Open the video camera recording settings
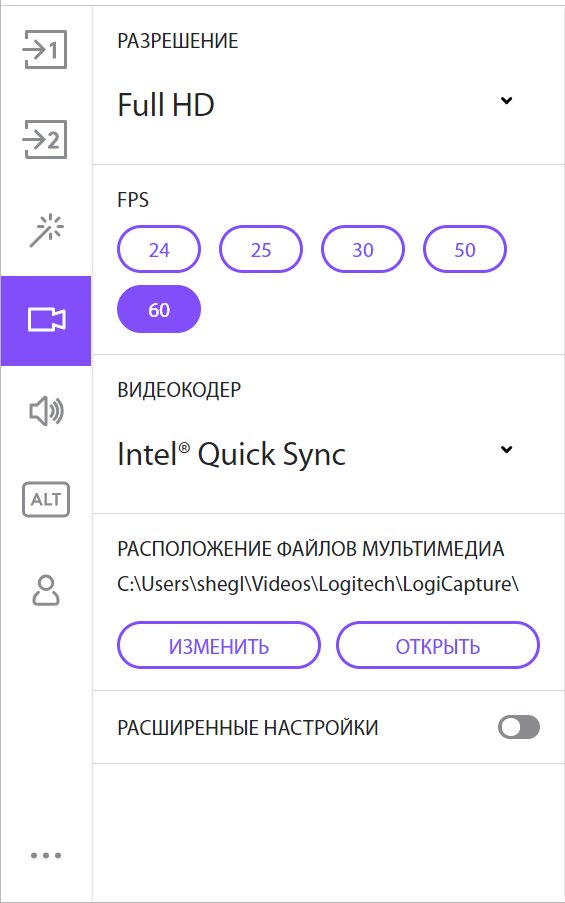 46,320
